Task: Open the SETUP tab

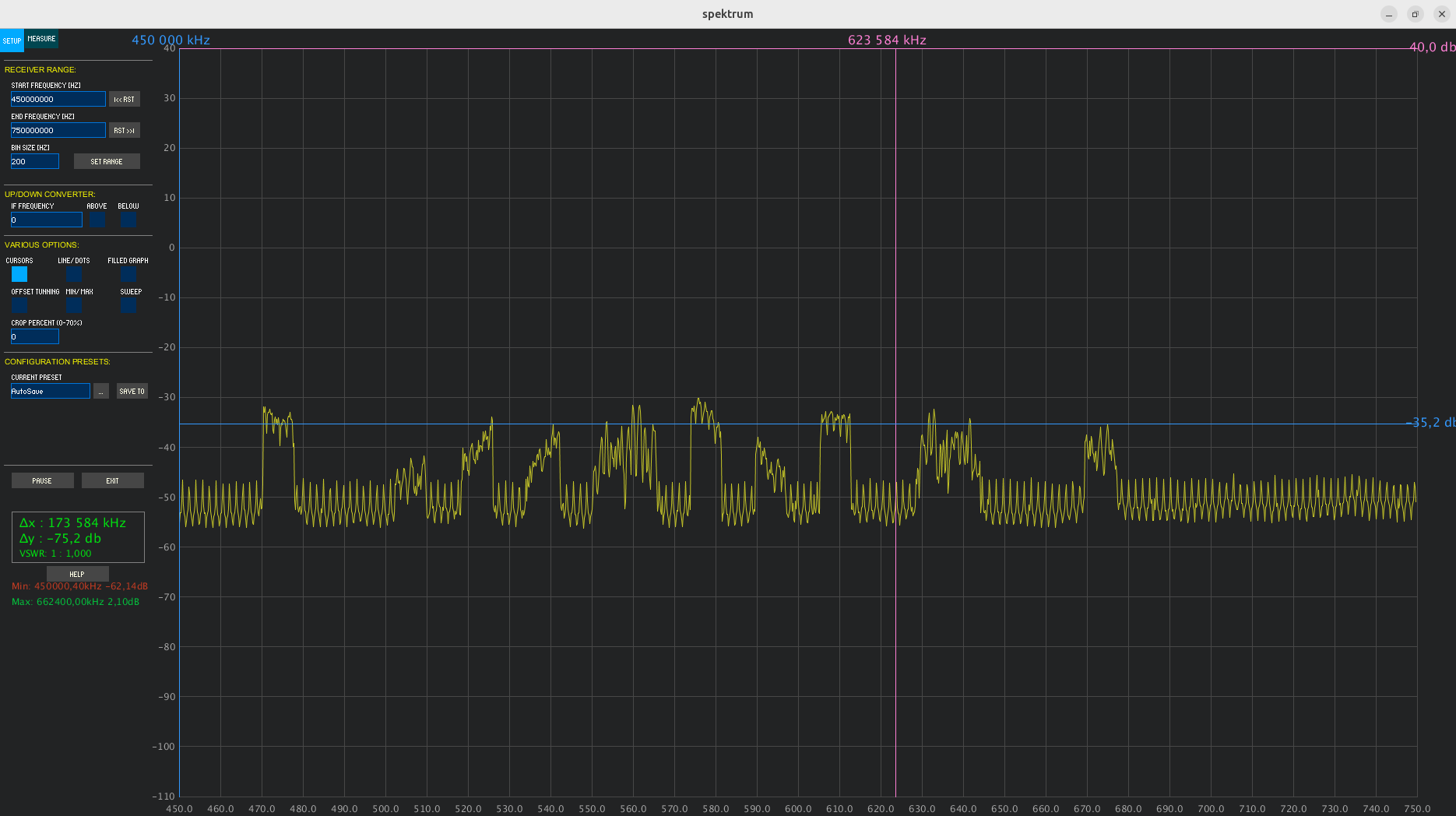Action: pyautogui.click(x=12, y=40)
